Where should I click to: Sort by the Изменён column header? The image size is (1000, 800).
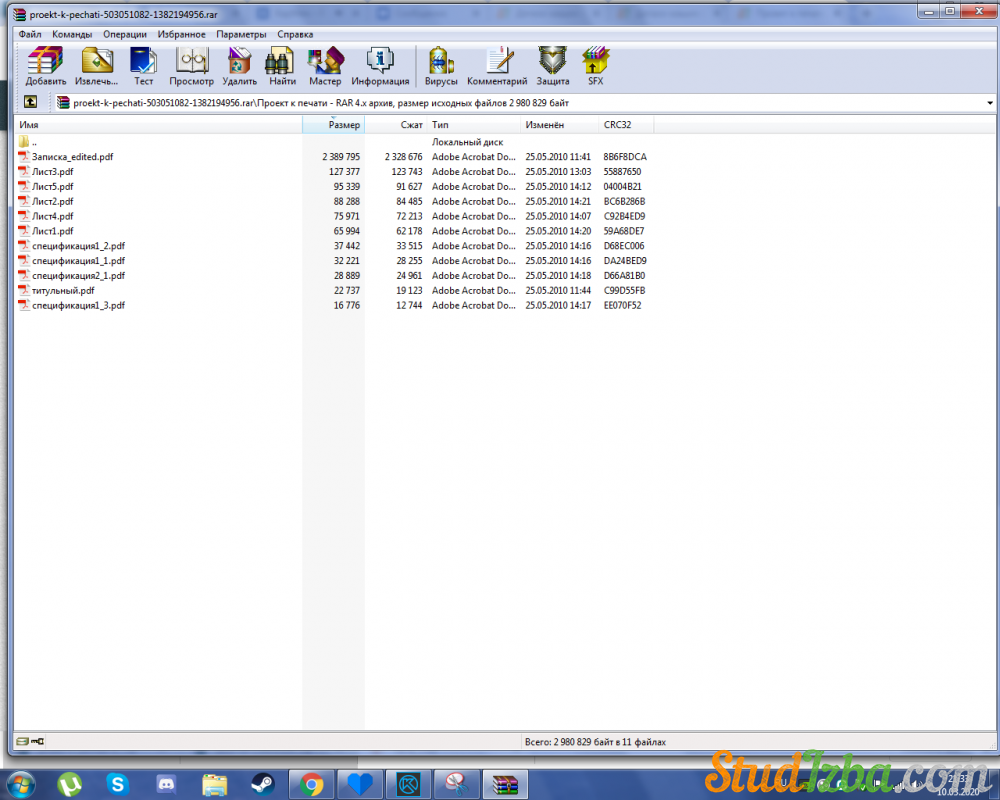point(560,124)
